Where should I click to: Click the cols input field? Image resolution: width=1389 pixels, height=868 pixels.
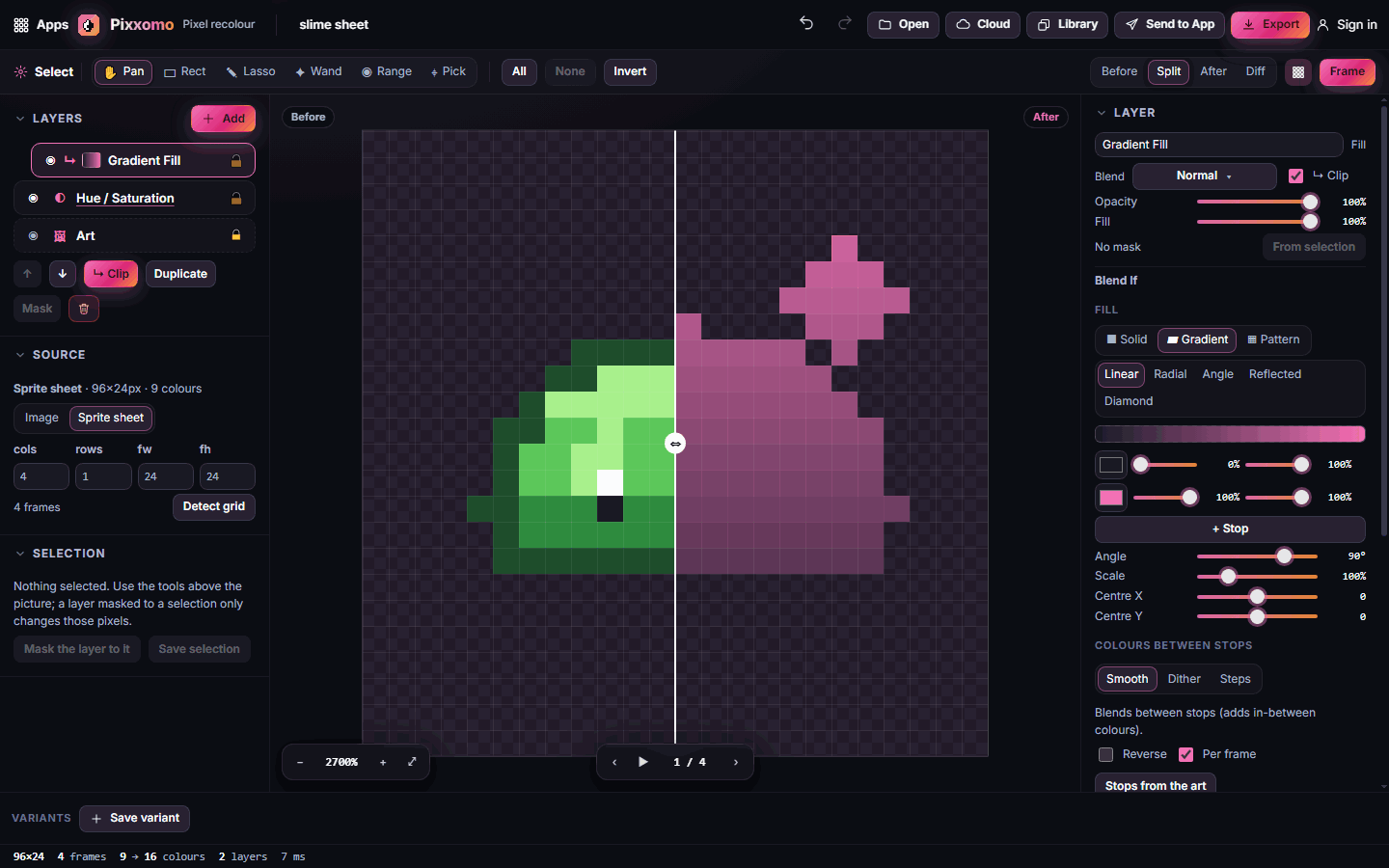click(x=41, y=476)
